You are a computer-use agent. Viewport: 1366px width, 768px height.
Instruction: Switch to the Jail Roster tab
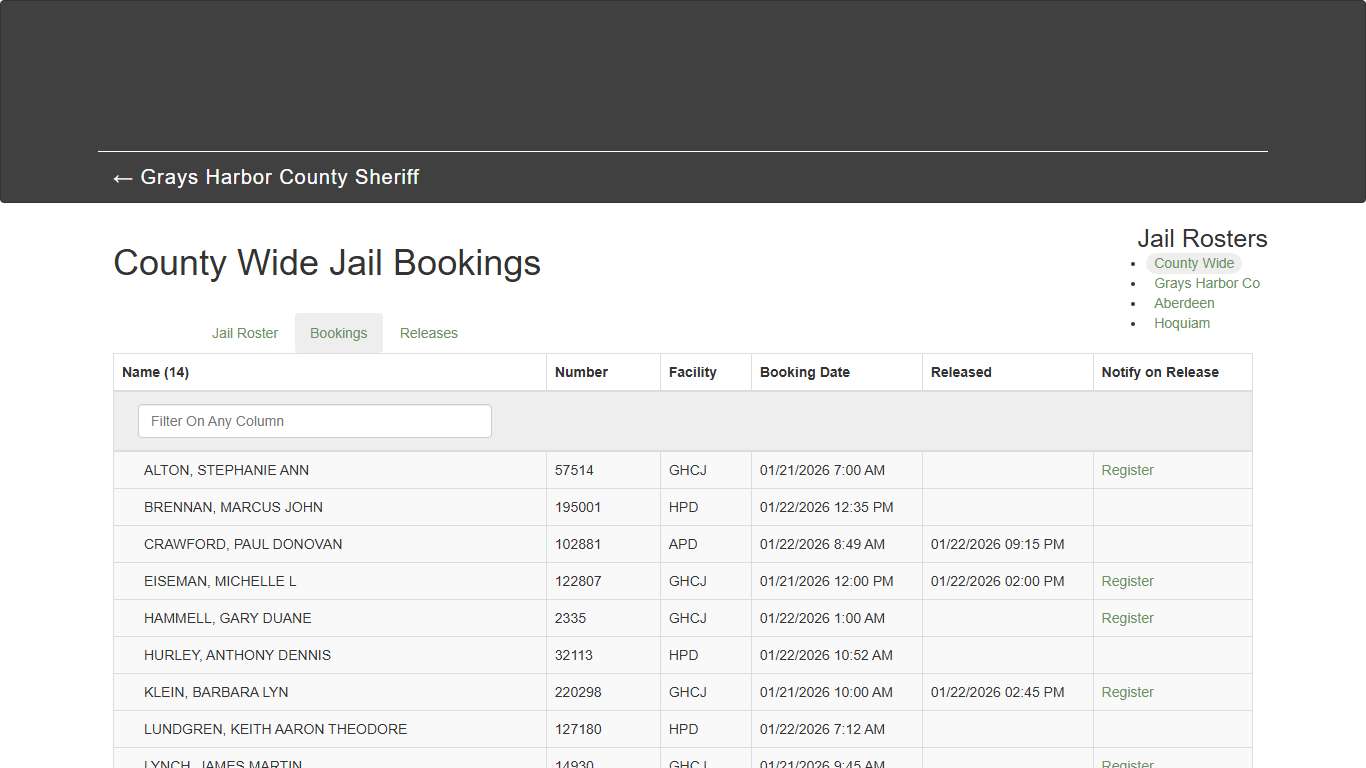pyautogui.click(x=244, y=333)
